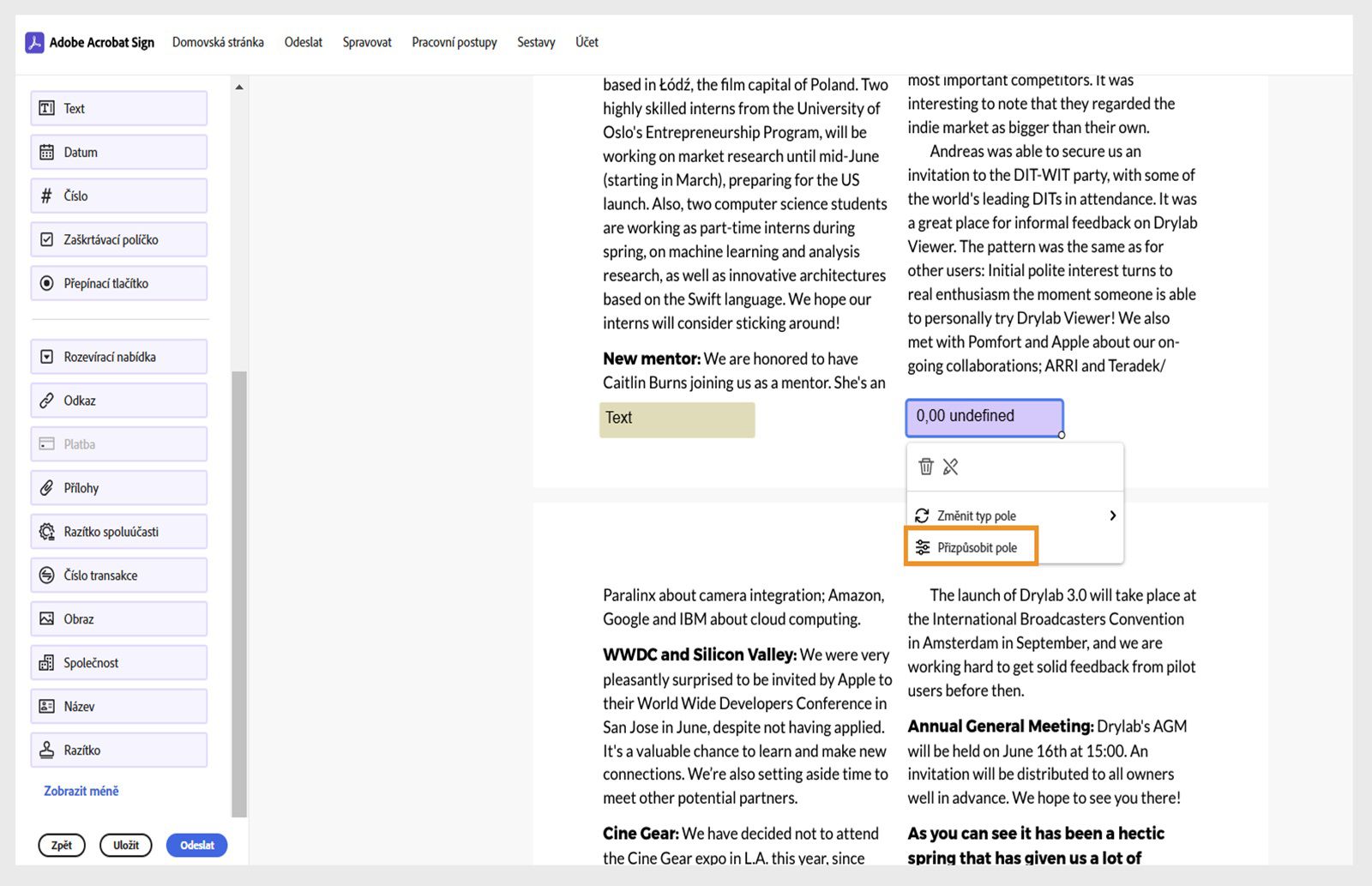
Task: Add a Společnost field from the panel
Action: click(119, 663)
